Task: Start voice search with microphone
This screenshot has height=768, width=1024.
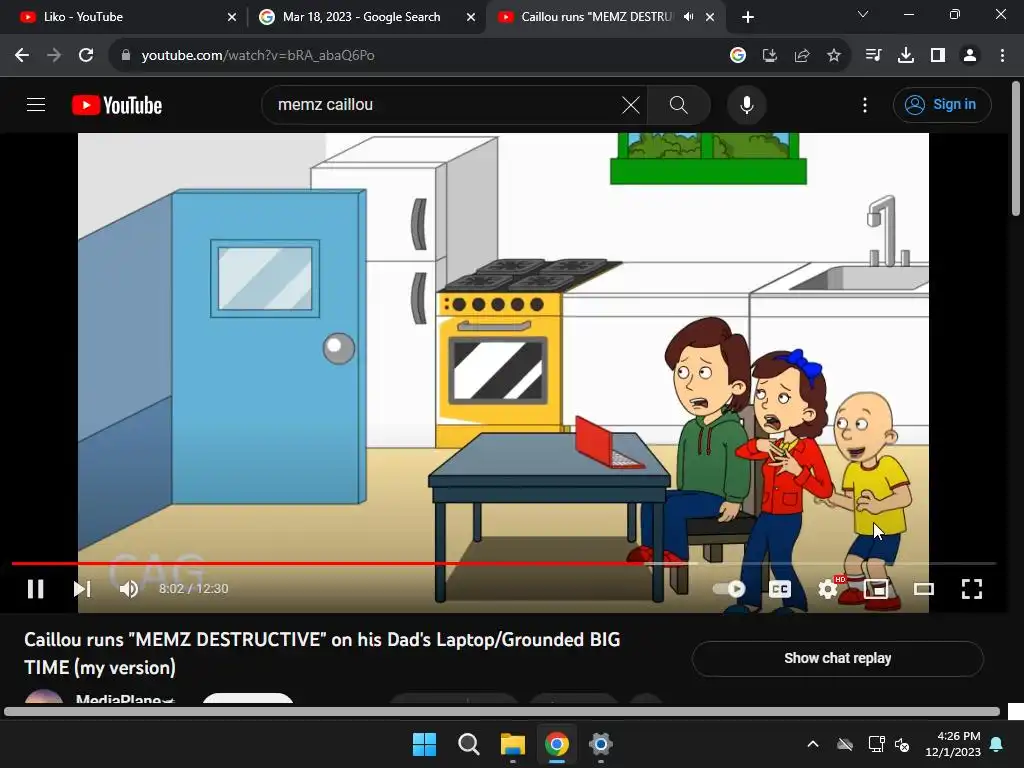Action: coord(746,104)
